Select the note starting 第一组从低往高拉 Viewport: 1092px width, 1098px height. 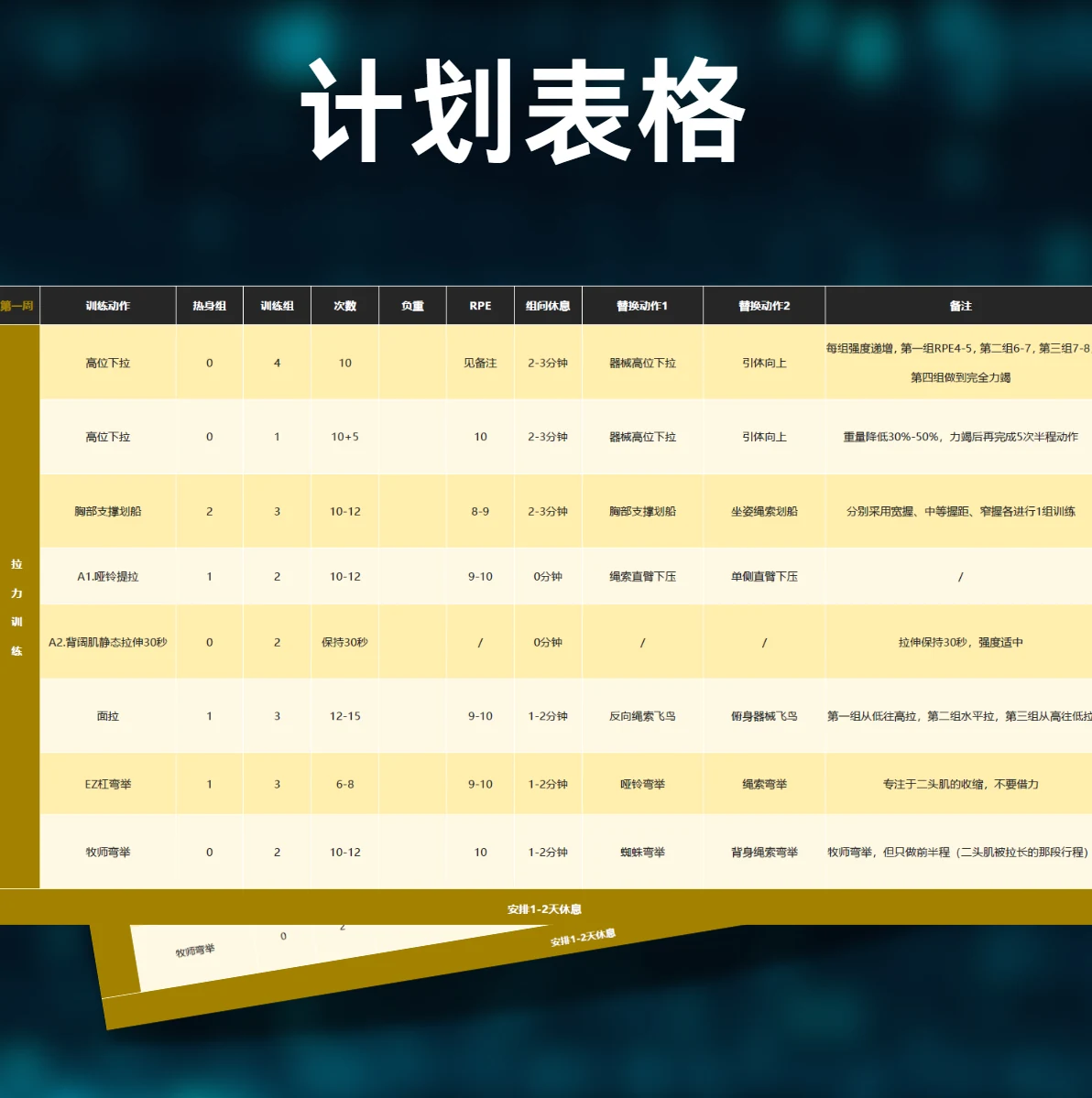(x=959, y=715)
